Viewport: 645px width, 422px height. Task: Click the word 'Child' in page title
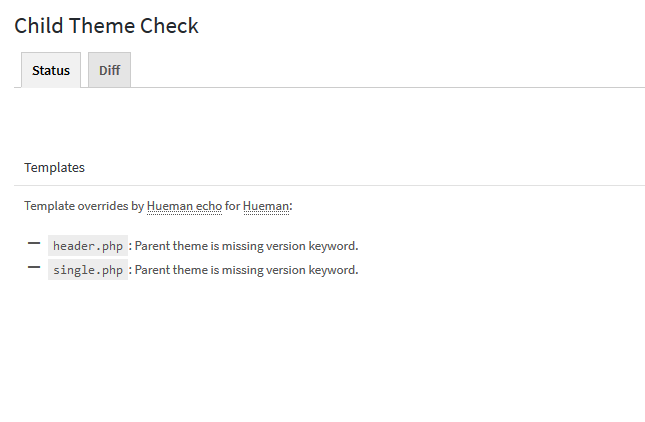coord(38,26)
